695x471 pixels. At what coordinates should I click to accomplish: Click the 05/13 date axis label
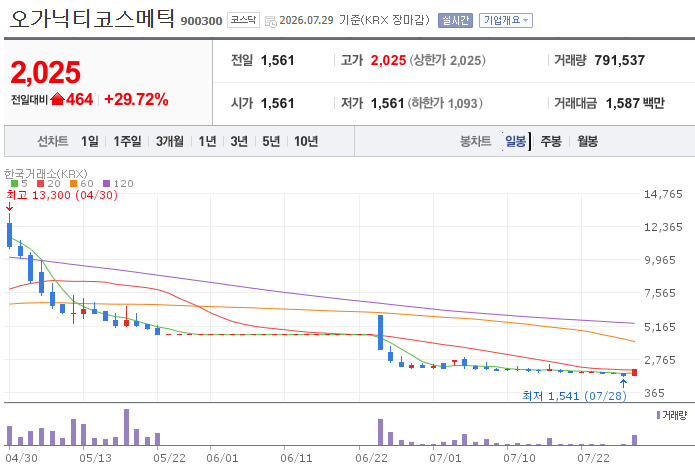click(x=95, y=458)
